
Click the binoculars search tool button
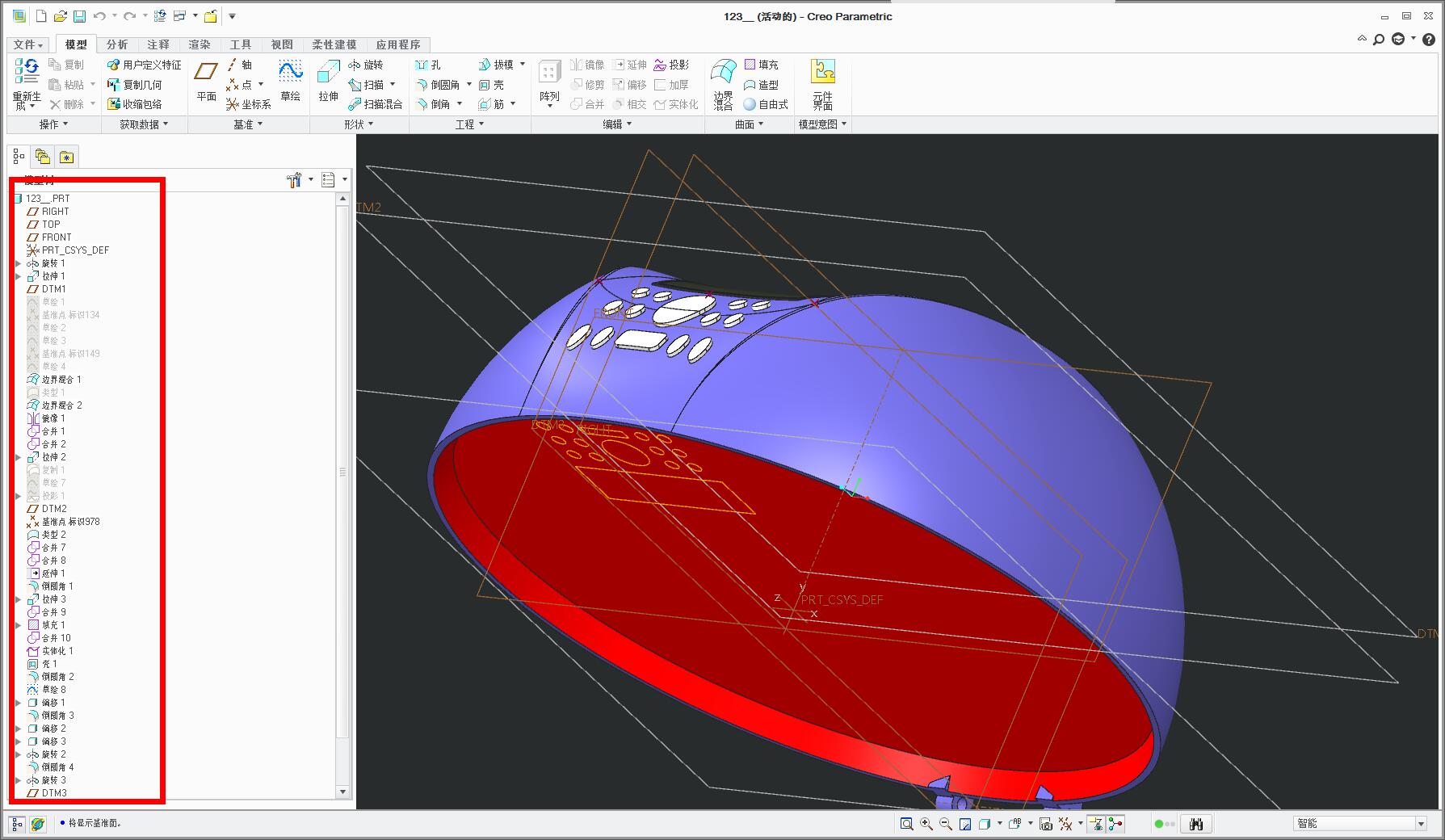1196,824
